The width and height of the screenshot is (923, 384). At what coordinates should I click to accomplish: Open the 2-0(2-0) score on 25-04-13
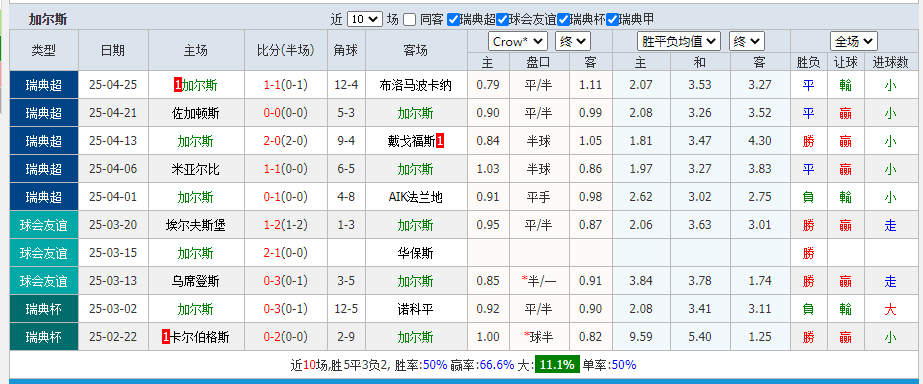pyautogui.click(x=285, y=141)
